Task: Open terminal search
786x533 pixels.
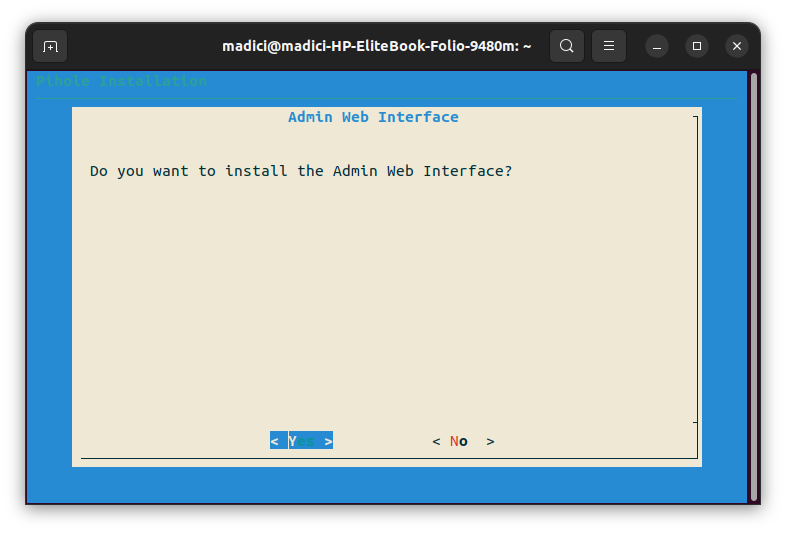Action: coord(566,46)
